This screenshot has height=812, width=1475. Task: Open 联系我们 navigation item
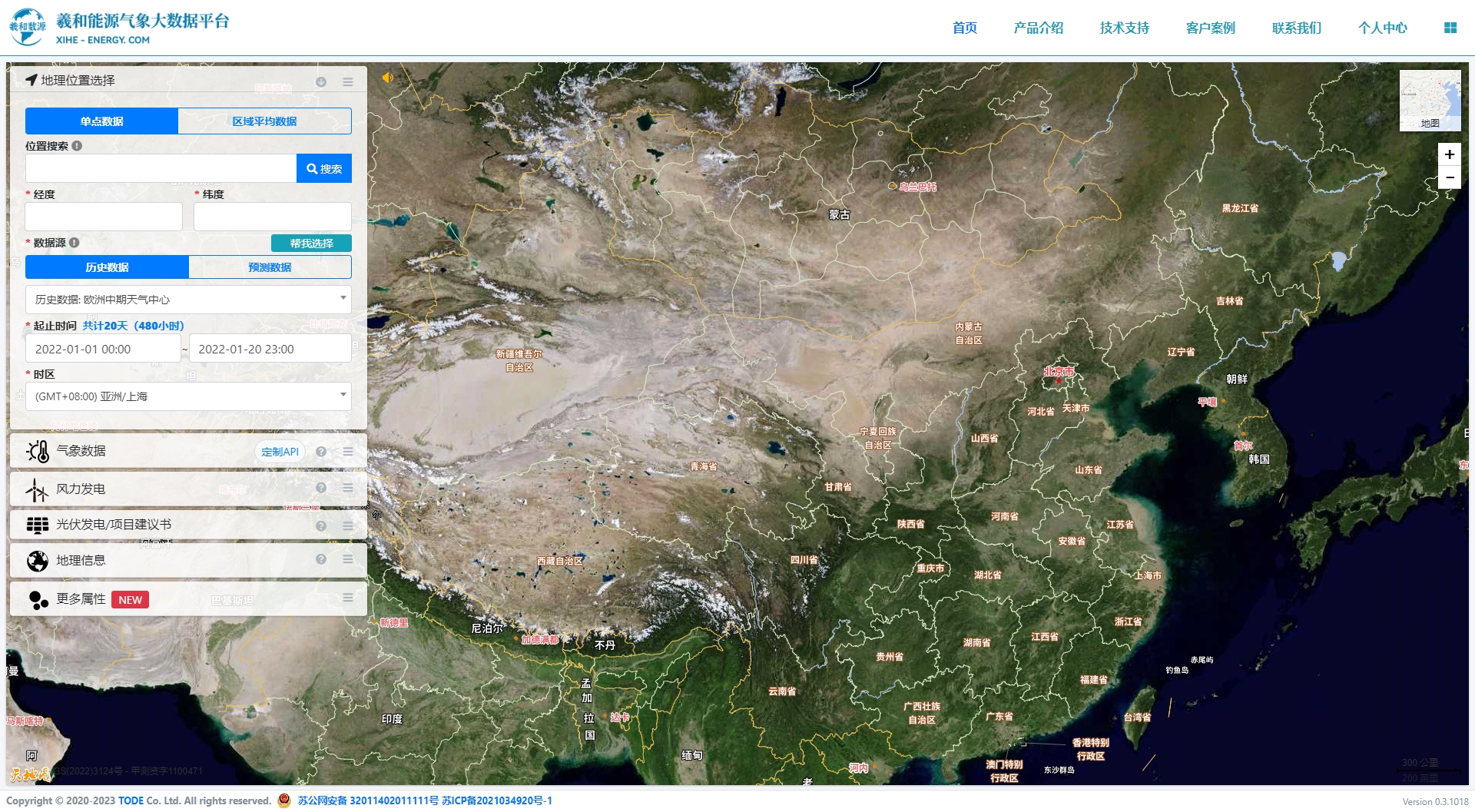point(1297,28)
